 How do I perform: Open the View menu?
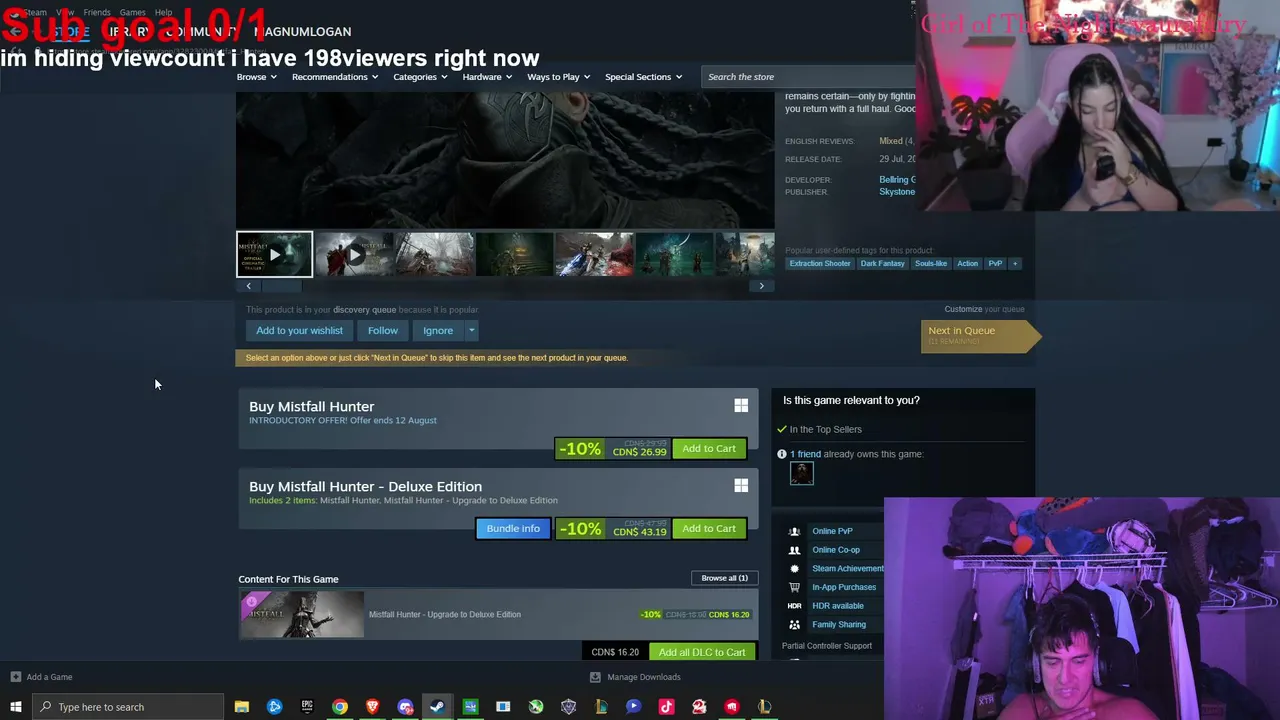[x=65, y=13]
